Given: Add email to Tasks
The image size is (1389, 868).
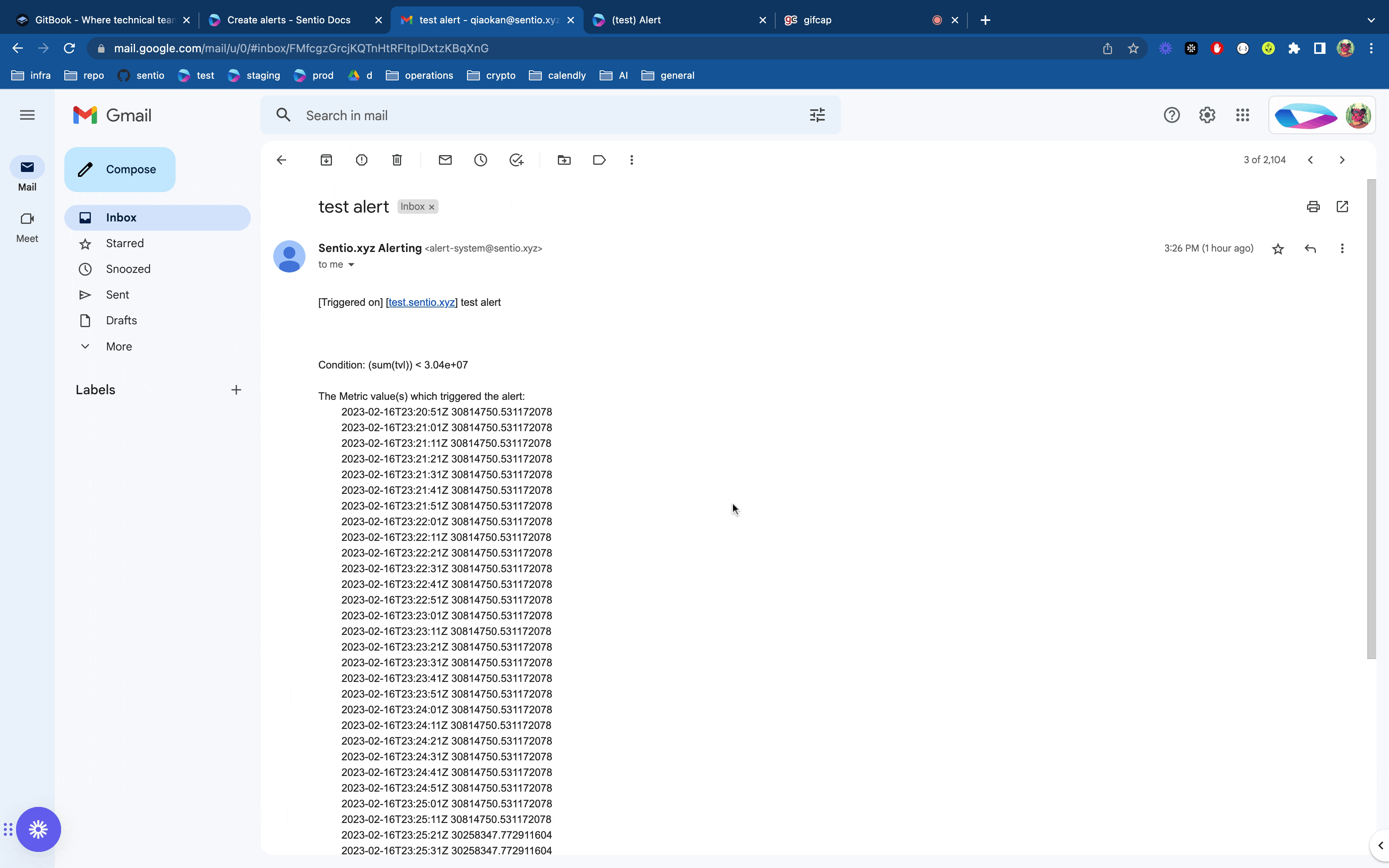Looking at the screenshot, I should click(x=516, y=160).
